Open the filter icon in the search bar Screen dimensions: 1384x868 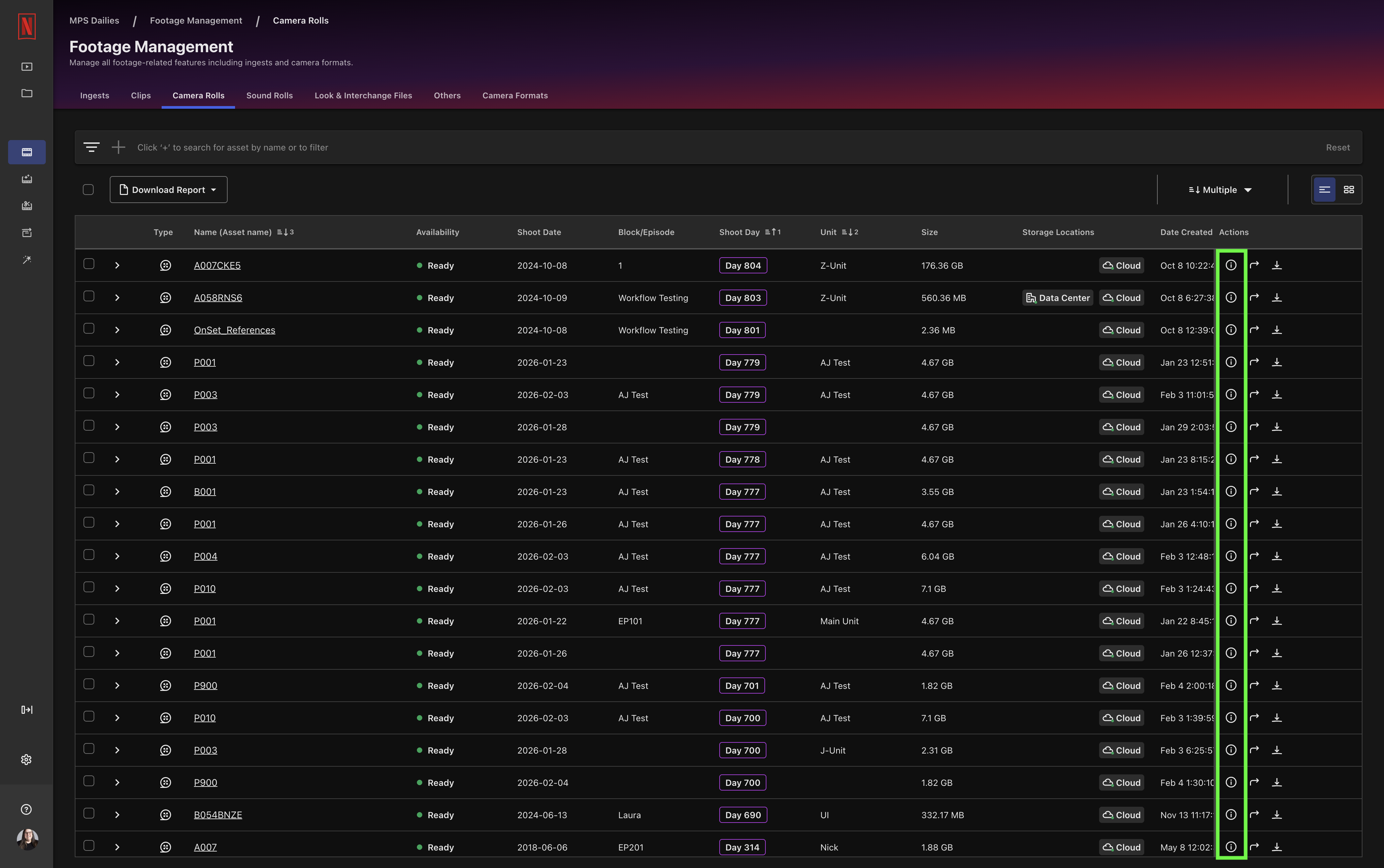[92, 147]
